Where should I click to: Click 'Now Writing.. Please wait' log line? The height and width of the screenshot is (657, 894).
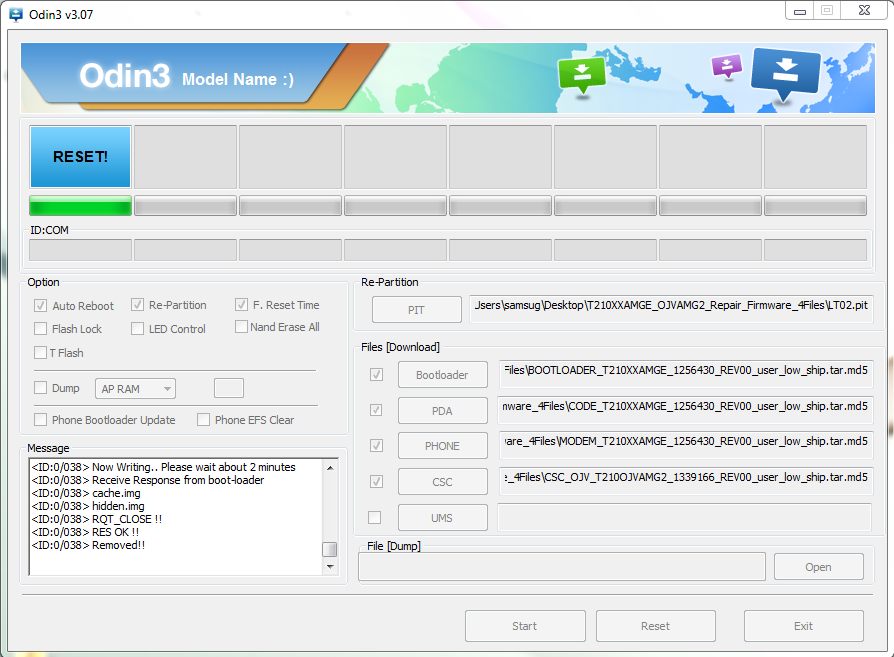tap(164, 467)
